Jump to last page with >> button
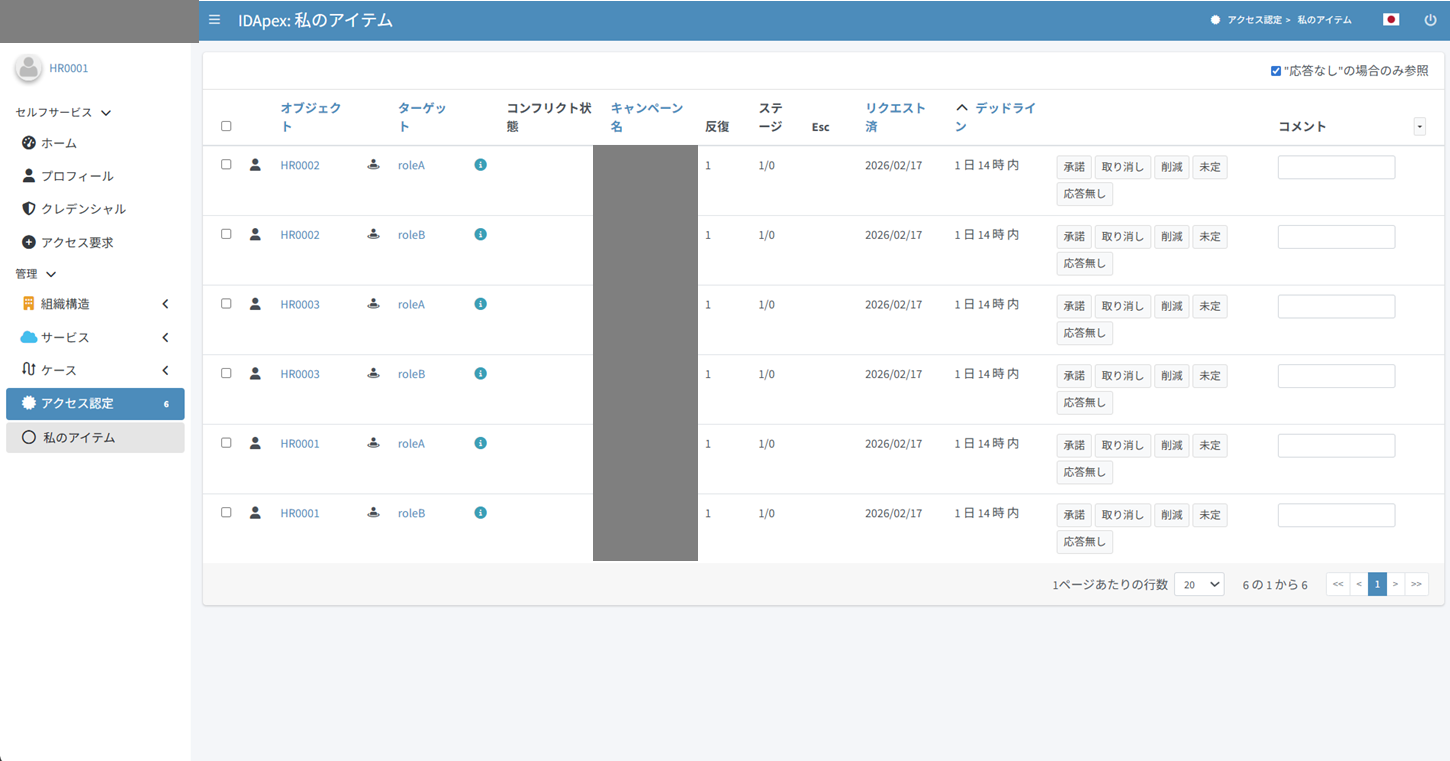Screen dimensions: 1450x761 point(1416,584)
